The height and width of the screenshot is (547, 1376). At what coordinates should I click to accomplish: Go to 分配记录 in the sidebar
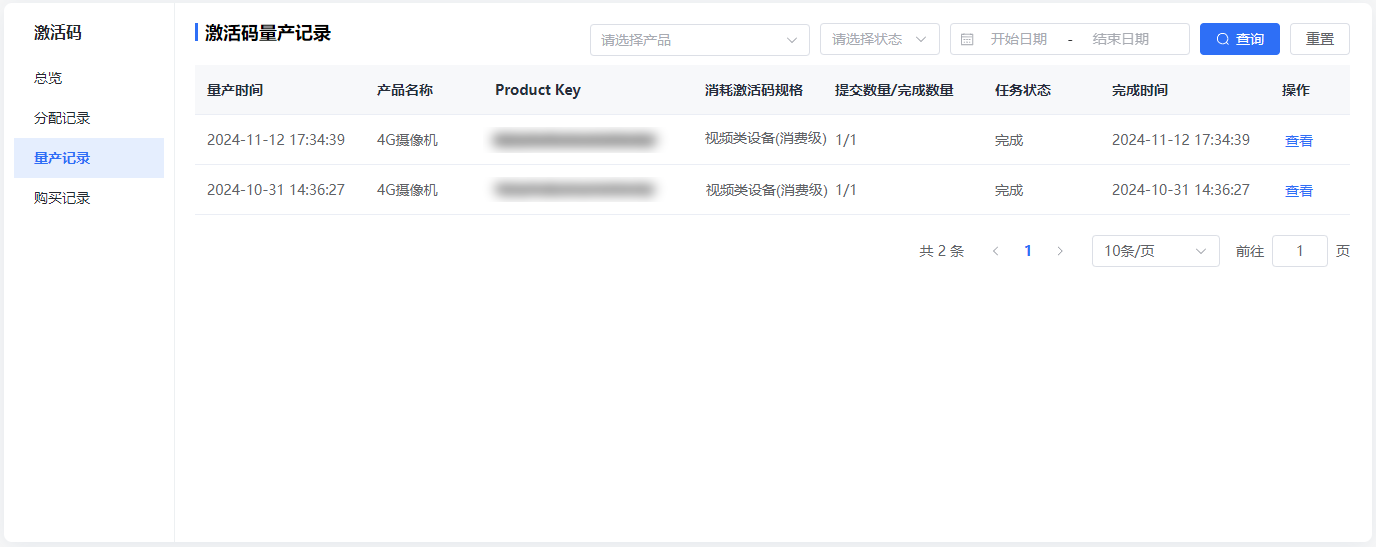pos(89,118)
